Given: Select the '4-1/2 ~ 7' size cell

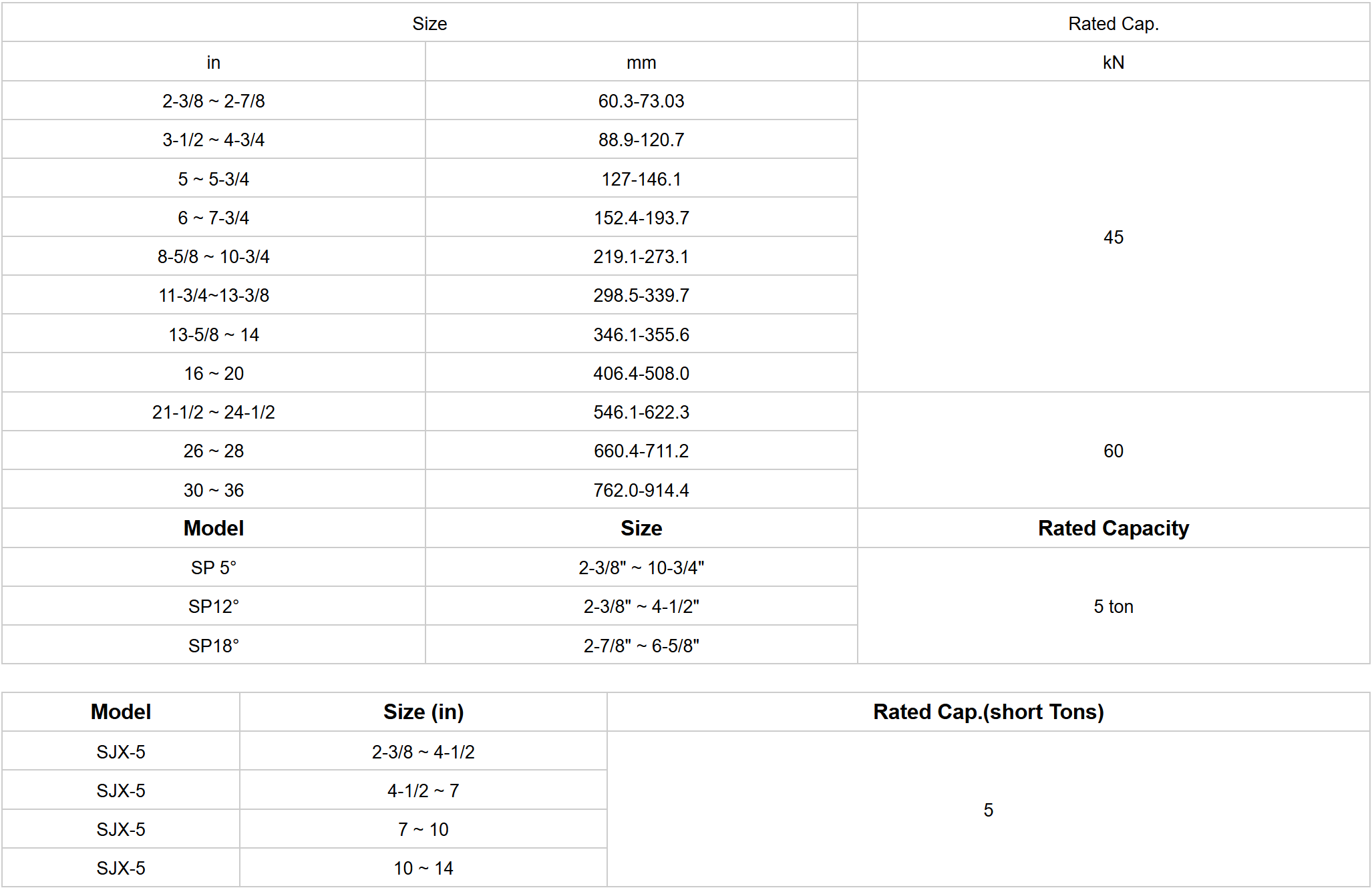Looking at the screenshot, I should click(x=423, y=791).
